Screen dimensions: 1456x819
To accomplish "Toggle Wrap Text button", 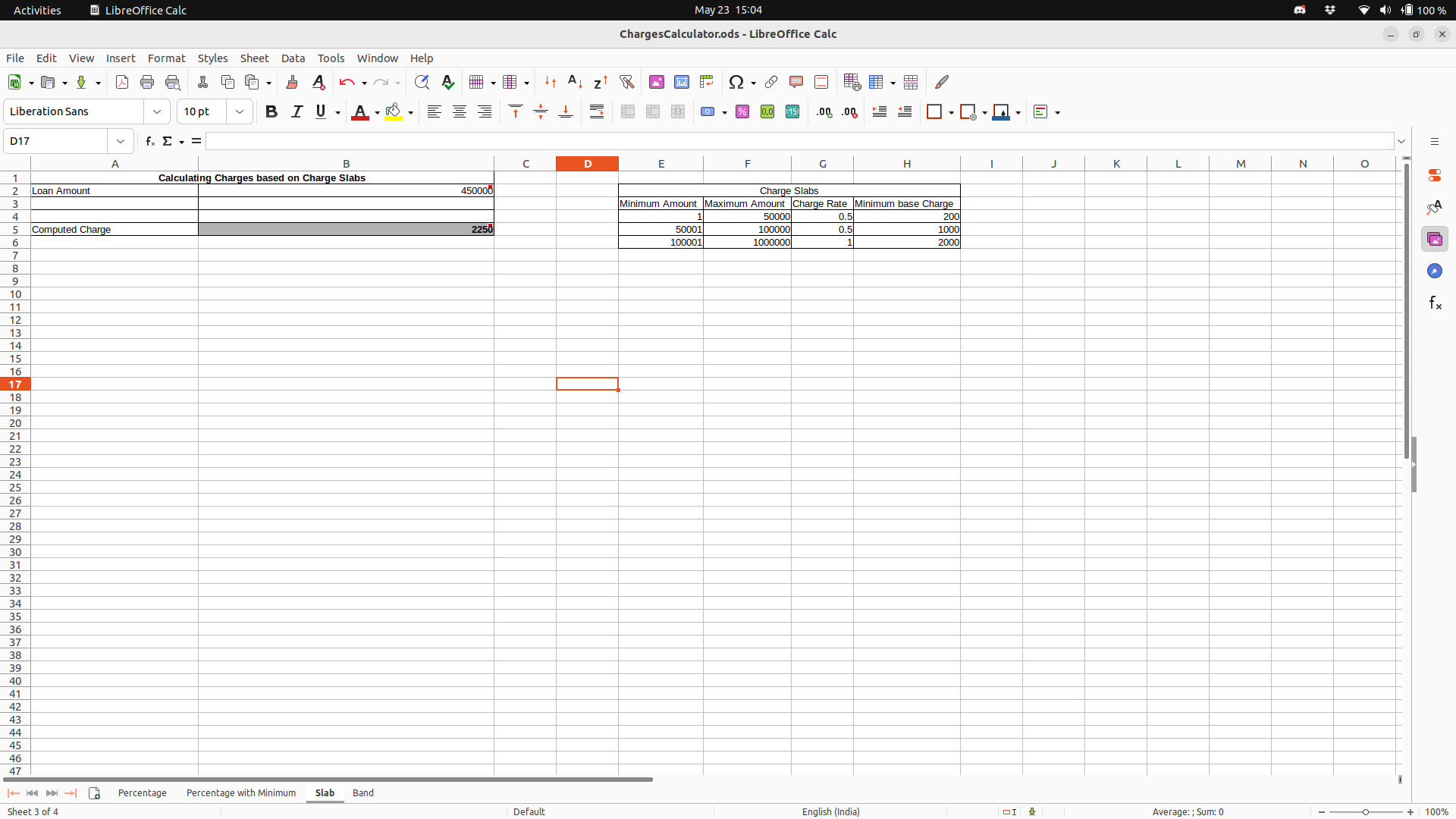I will tap(597, 112).
